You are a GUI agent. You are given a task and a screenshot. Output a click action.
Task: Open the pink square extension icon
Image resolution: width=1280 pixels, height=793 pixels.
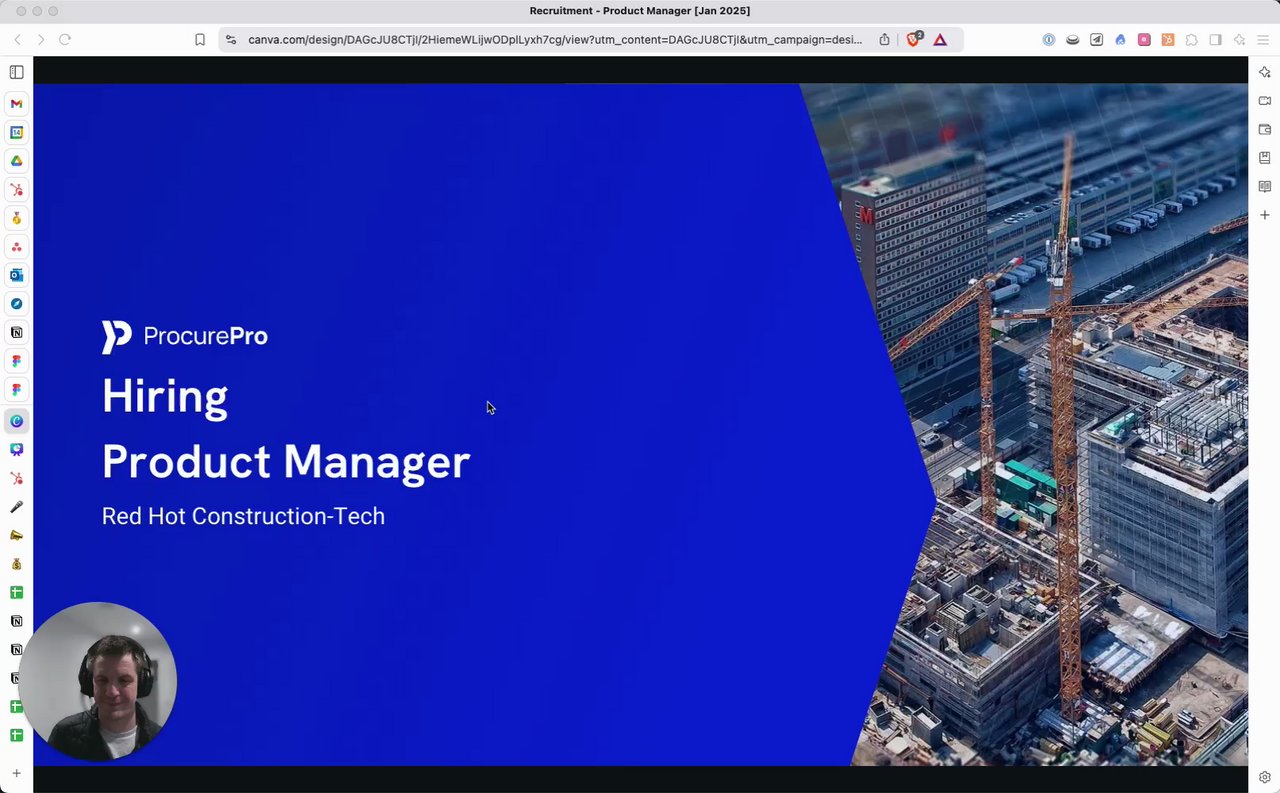[1144, 39]
